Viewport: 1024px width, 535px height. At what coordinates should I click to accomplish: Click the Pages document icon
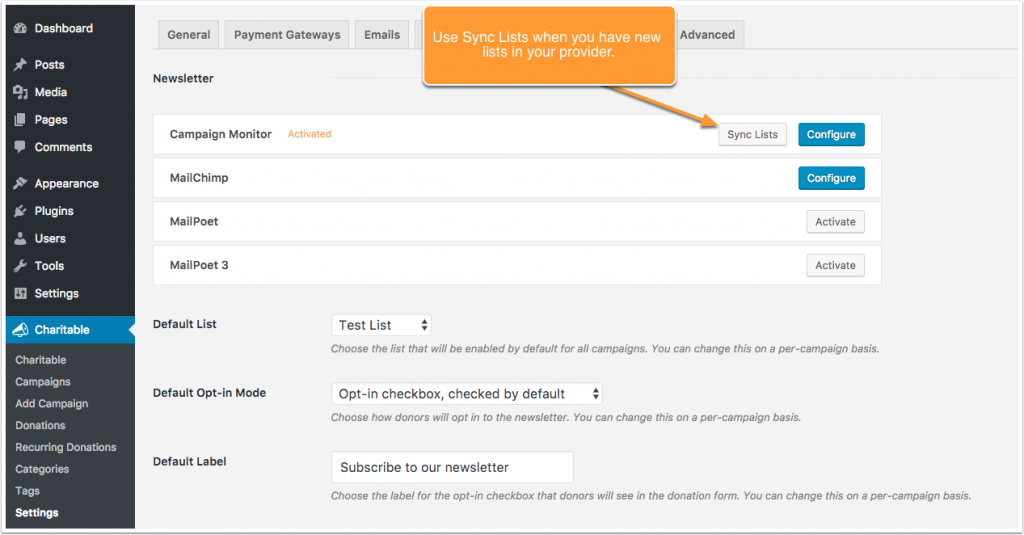(20, 120)
